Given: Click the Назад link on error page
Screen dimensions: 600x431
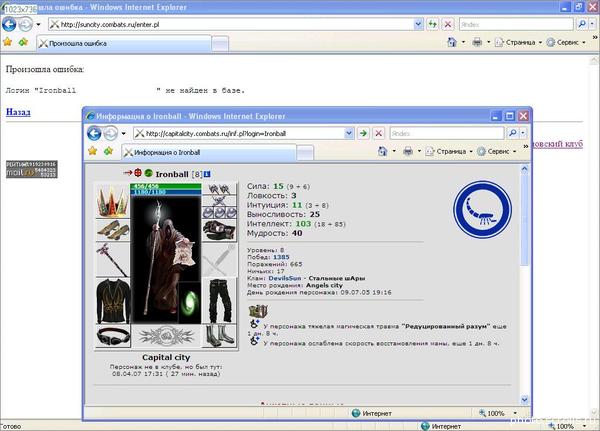Looking at the screenshot, I should click(x=18, y=112).
